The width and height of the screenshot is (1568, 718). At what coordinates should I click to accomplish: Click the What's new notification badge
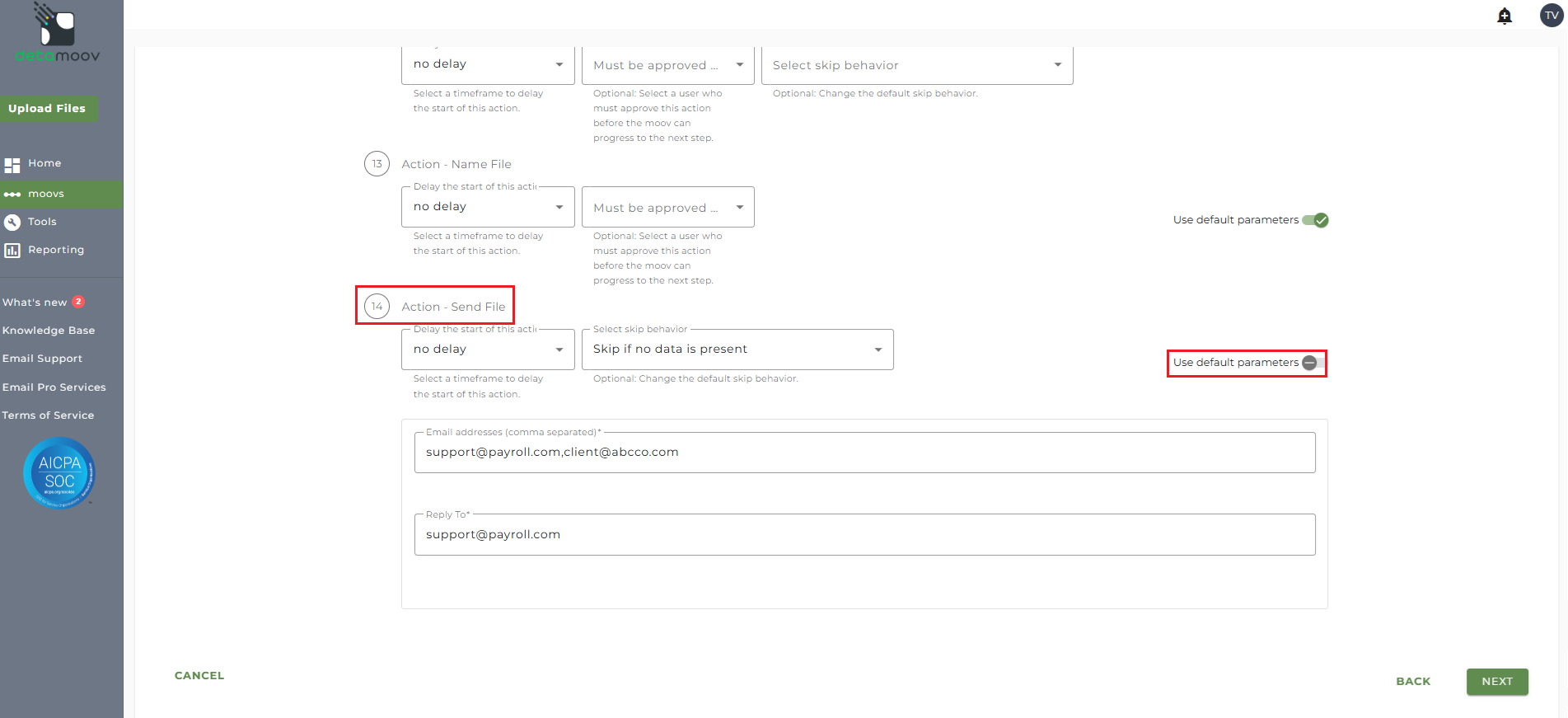click(x=78, y=302)
